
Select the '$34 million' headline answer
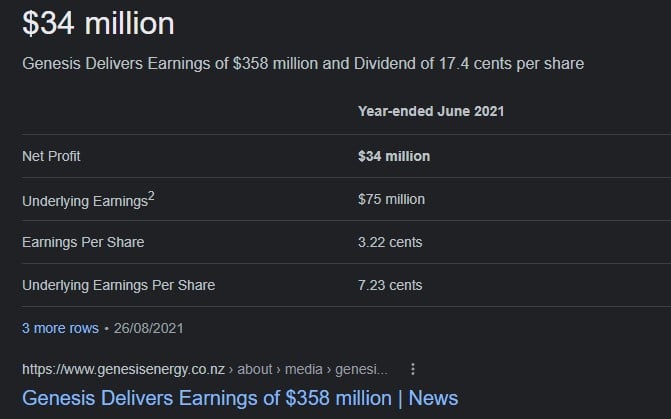[x=98, y=23]
